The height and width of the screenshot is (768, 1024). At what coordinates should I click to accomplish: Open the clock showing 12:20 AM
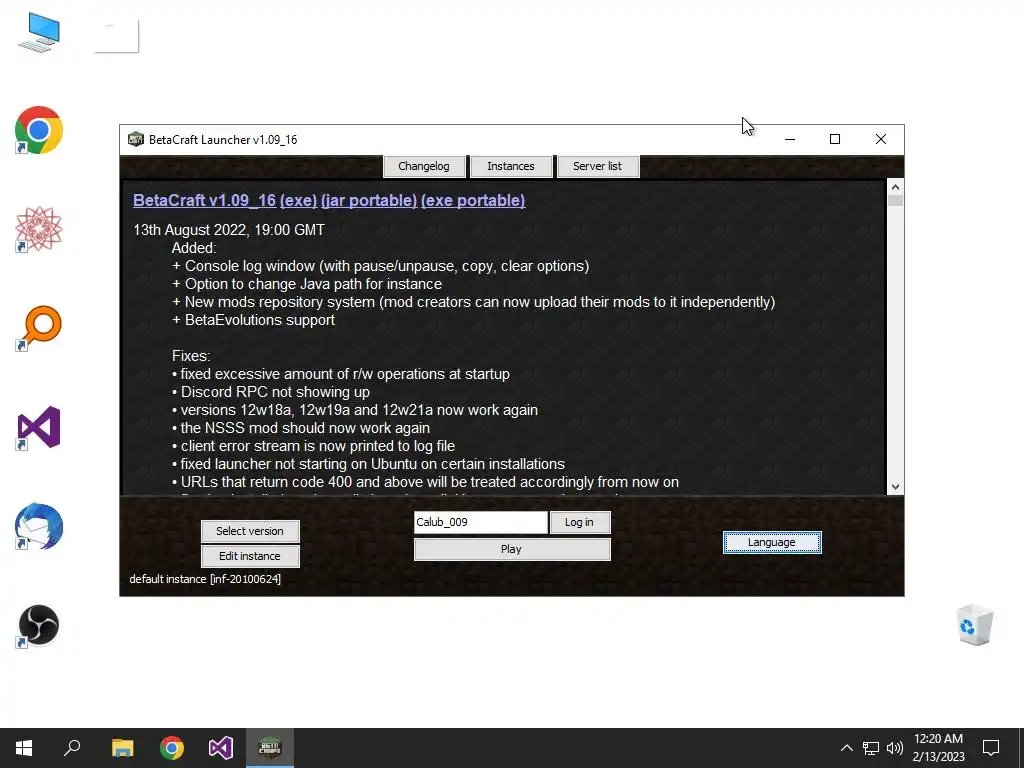pos(938,748)
